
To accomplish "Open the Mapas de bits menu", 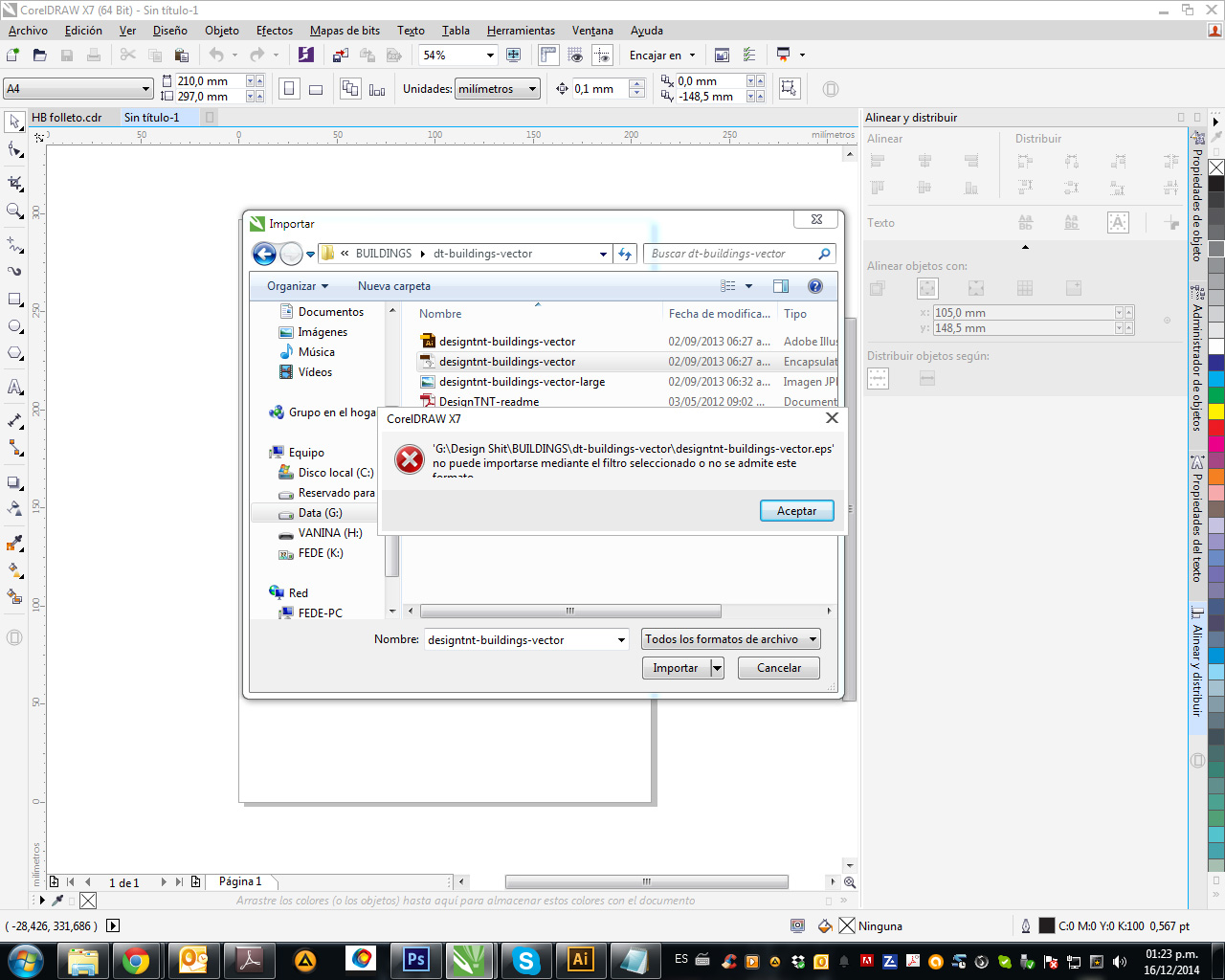I will (x=345, y=31).
